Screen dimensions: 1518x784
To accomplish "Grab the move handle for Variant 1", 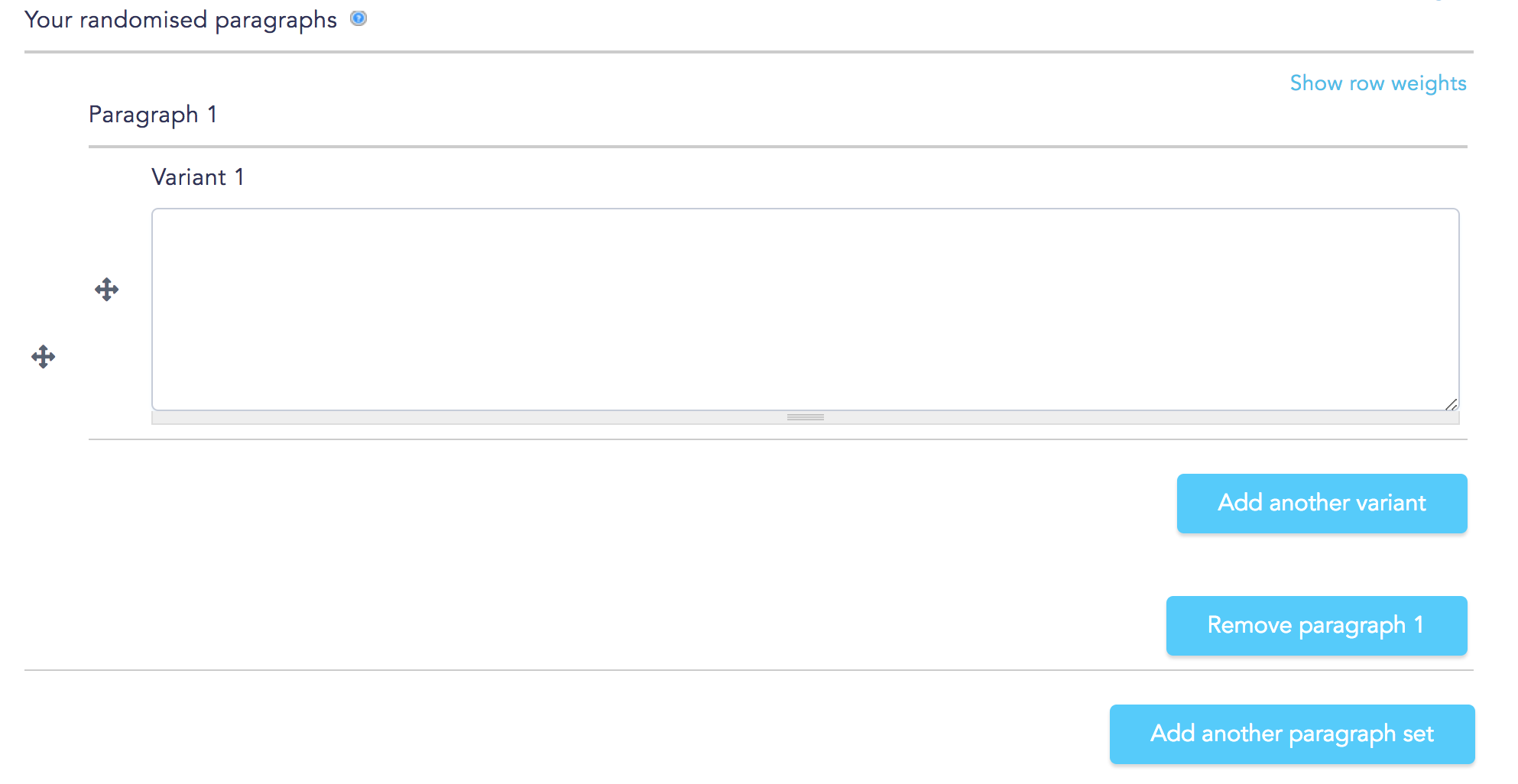I will [x=107, y=290].
